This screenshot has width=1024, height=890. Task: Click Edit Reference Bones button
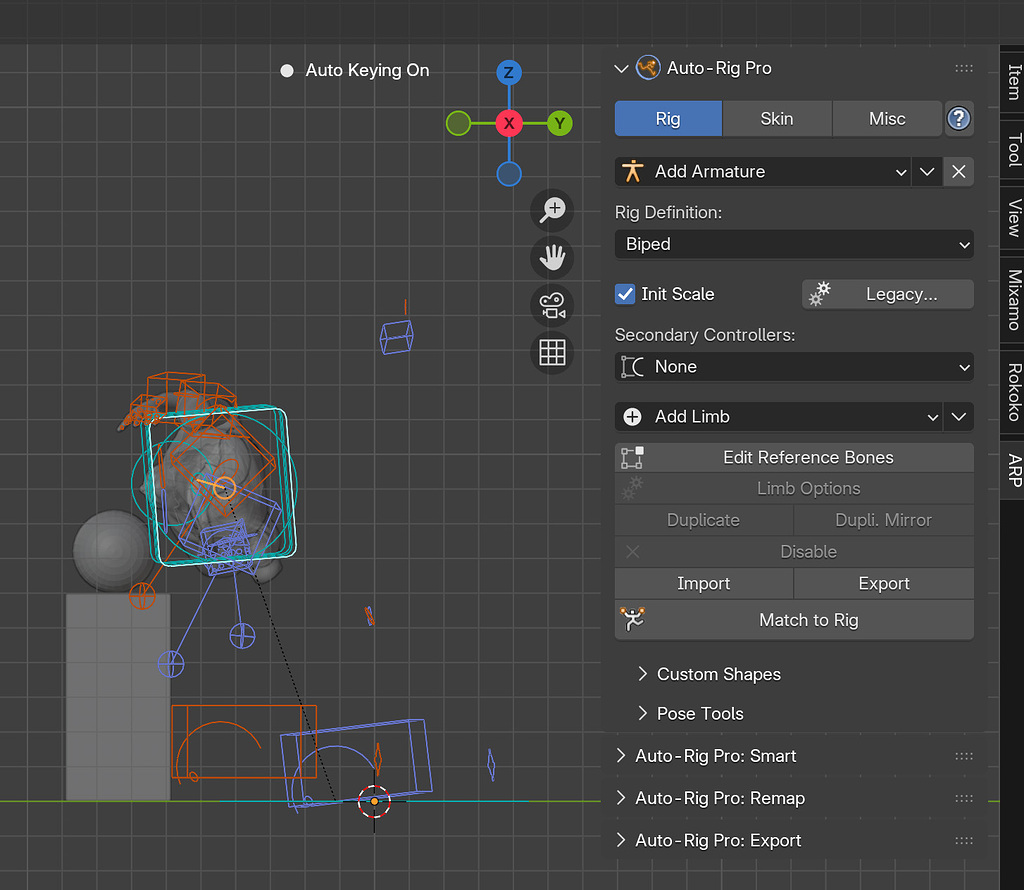[x=794, y=458]
